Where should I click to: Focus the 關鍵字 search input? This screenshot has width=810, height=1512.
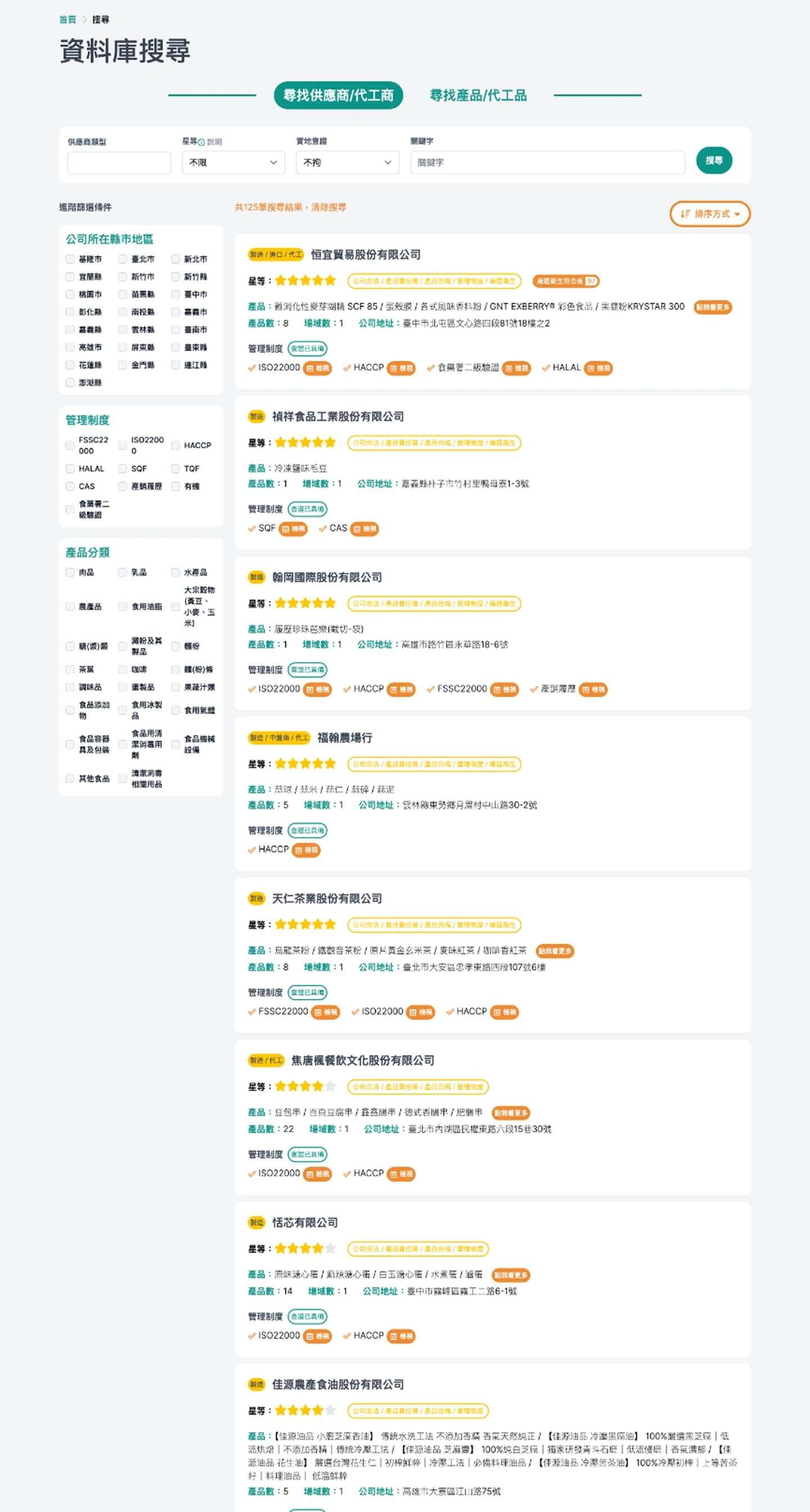tap(547, 163)
